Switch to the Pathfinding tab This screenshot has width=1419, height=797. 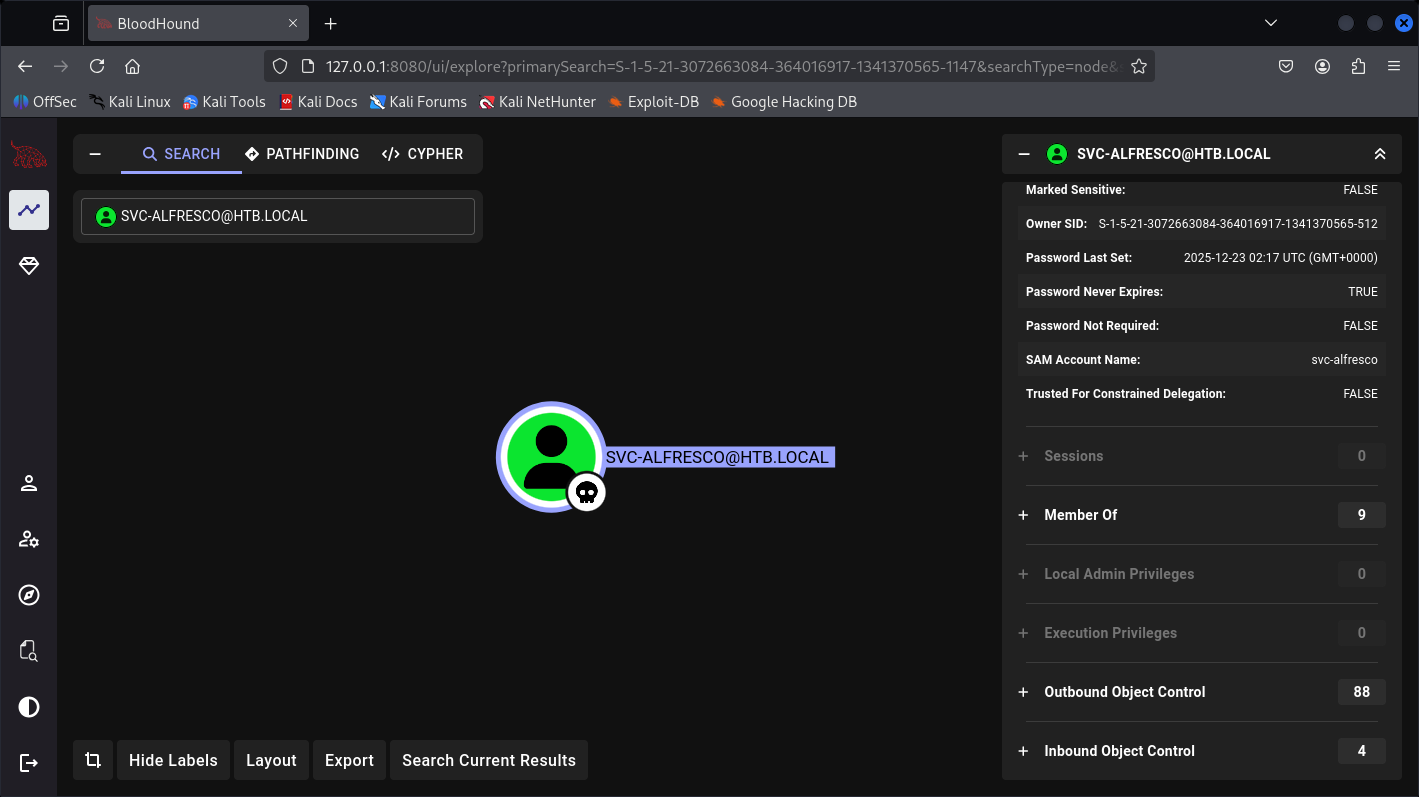(302, 154)
